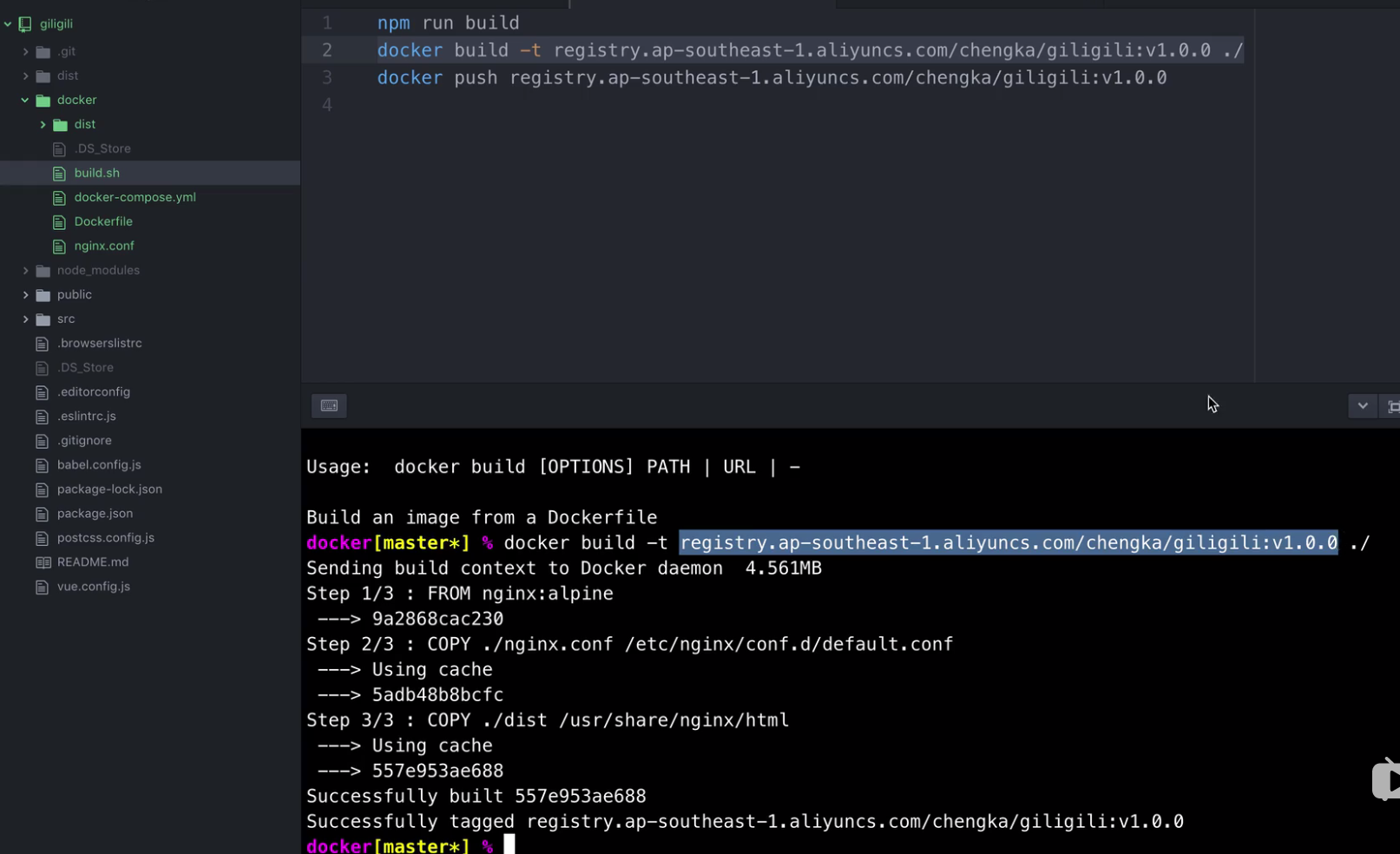Screen dimensions: 1400x854
Task: Click the build.sh file icon
Action: 59,174
